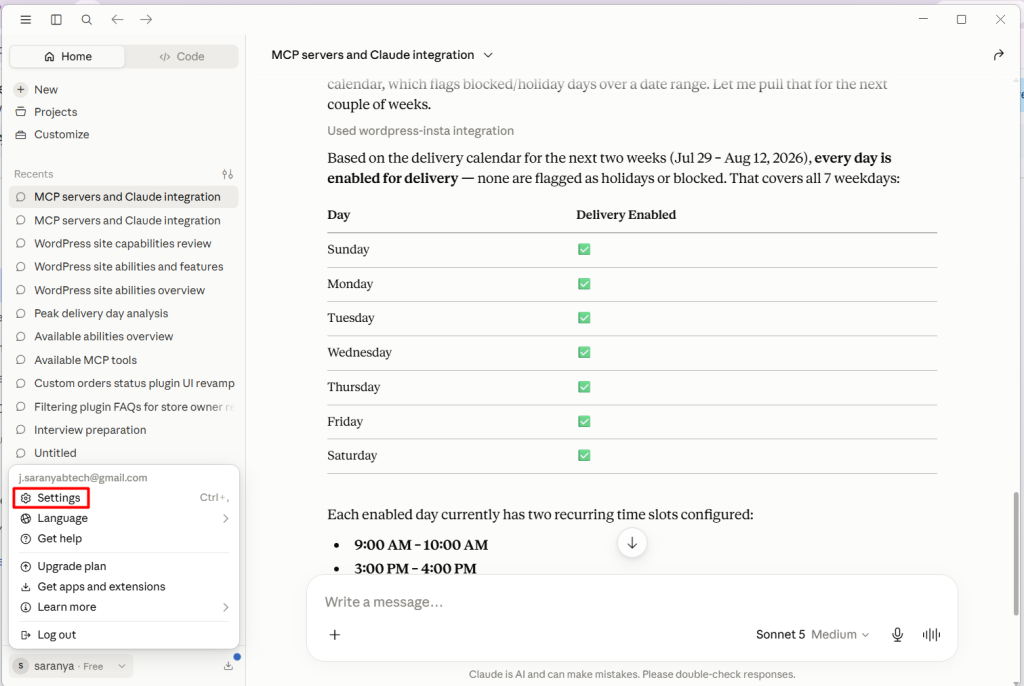Open Available MCP tools chat
The height and width of the screenshot is (686, 1024).
pos(124,360)
